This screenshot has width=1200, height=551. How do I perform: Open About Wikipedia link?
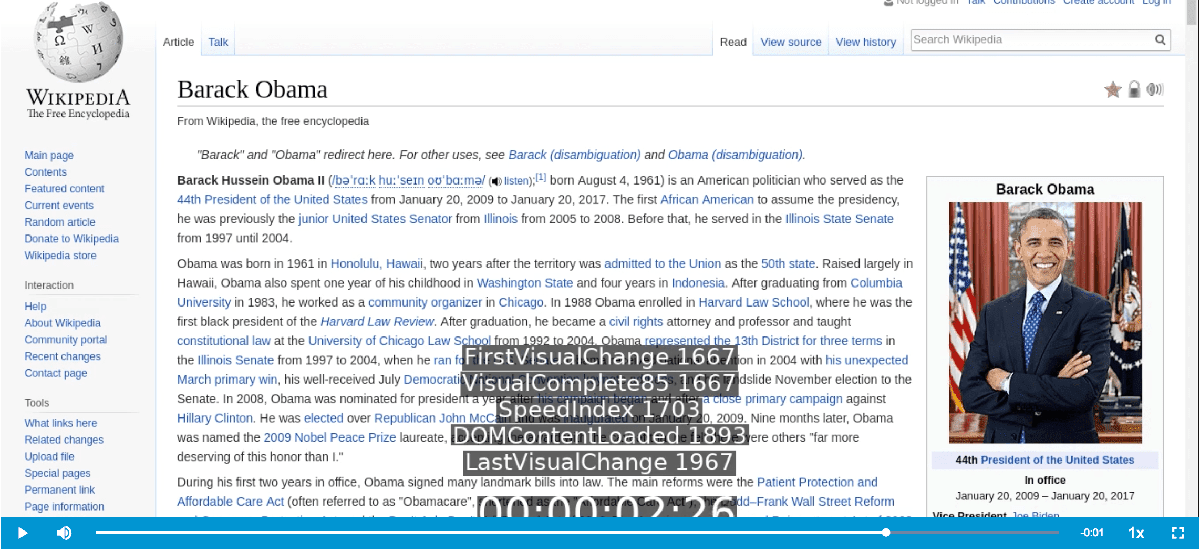(x=63, y=323)
